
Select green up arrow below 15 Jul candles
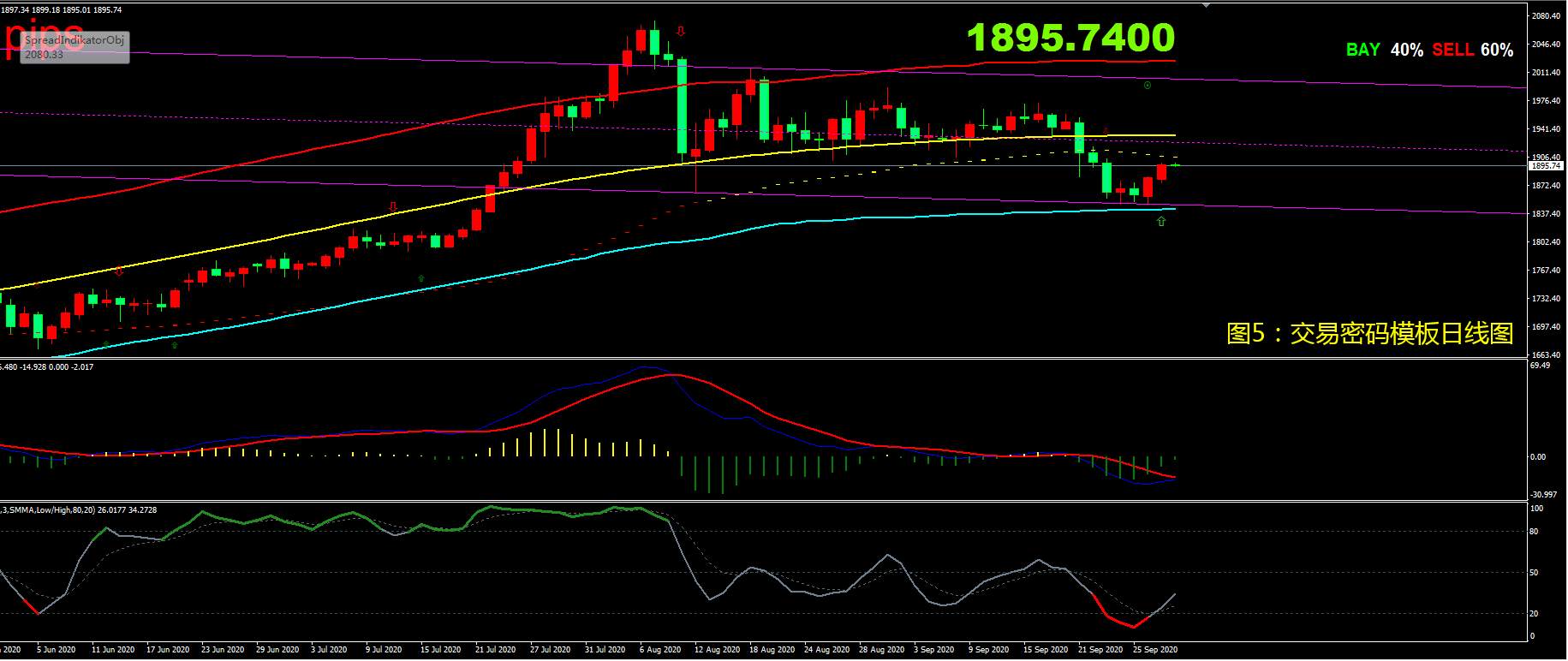420,279
